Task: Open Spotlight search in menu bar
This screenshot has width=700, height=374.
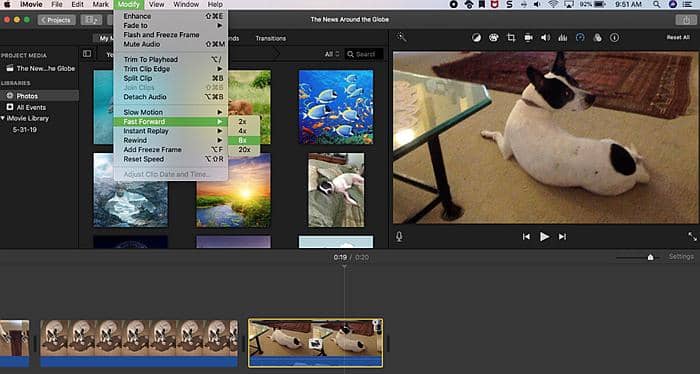Action: click(656, 4)
